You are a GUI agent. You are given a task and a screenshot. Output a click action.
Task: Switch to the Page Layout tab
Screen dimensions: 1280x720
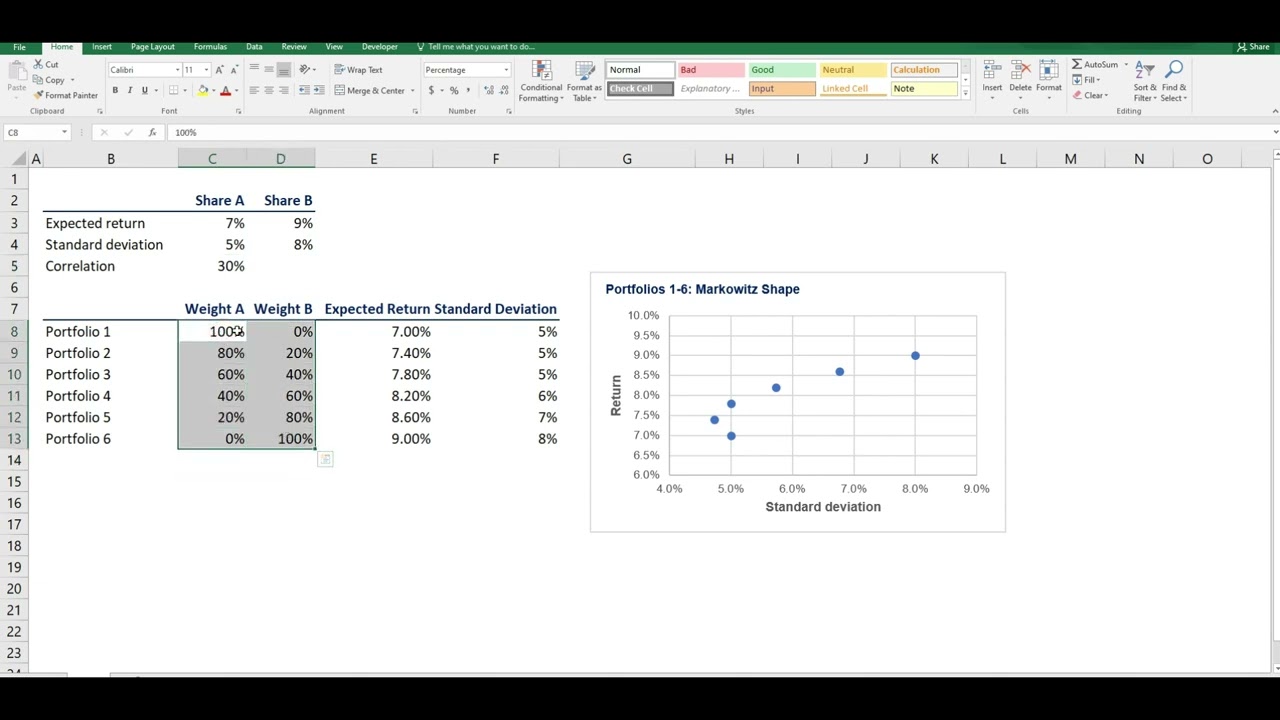click(153, 47)
